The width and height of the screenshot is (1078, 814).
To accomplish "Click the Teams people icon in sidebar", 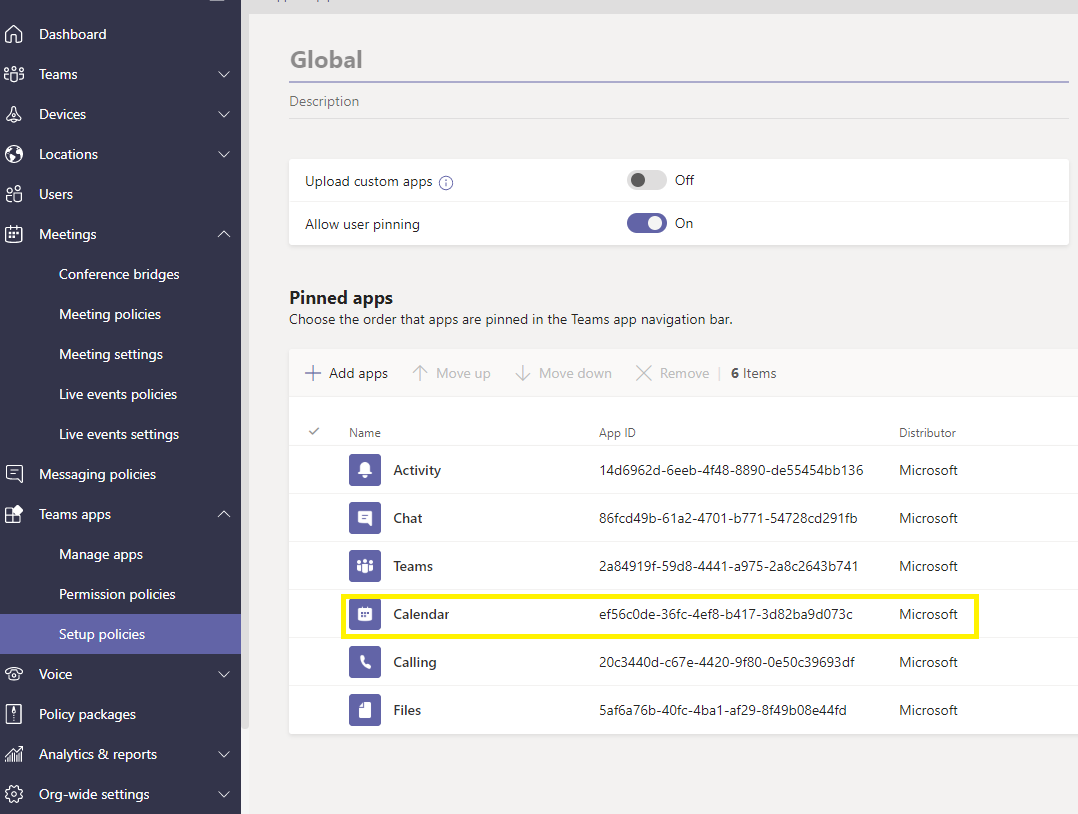I will point(14,74).
